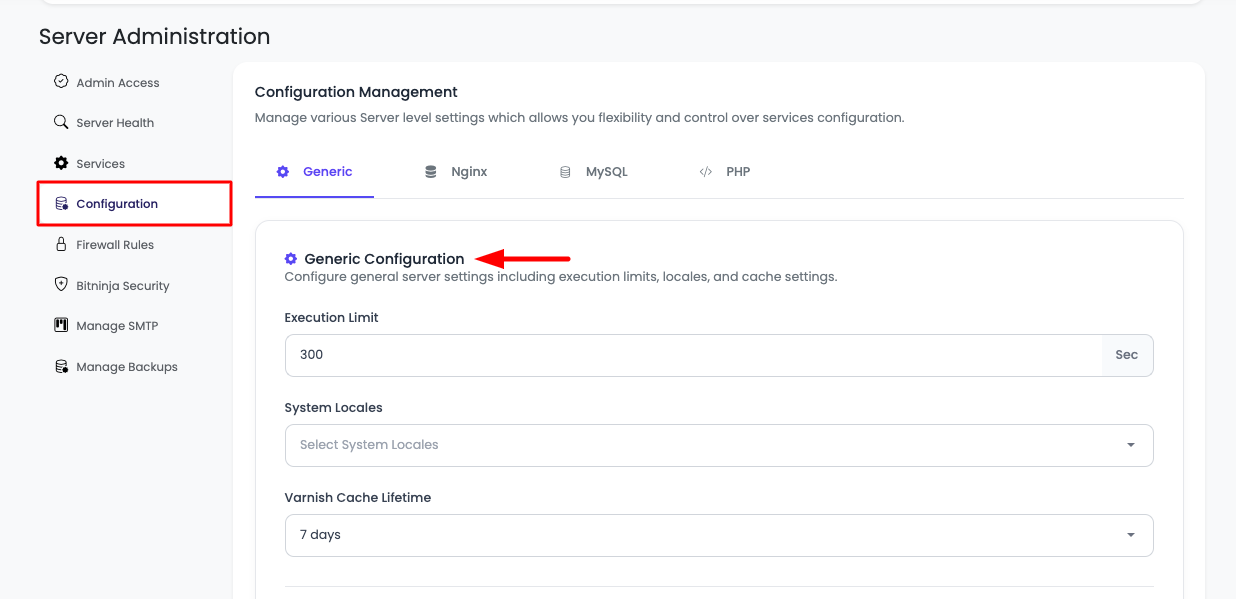The width and height of the screenshot is (1236, 599).
Task: Select the Server Health magnifier icon
Action: 61,122
